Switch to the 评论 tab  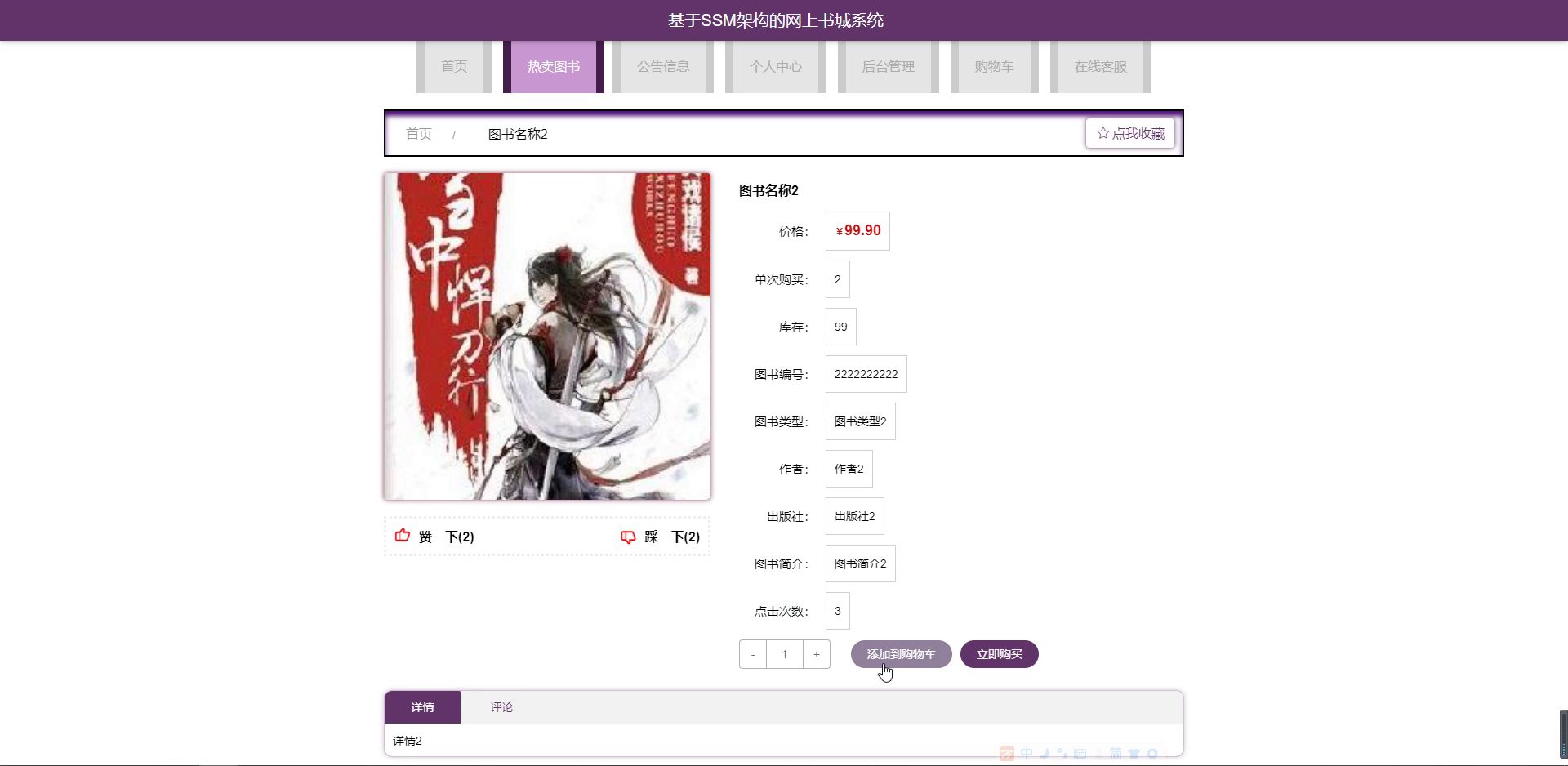(x=501, y=707)
